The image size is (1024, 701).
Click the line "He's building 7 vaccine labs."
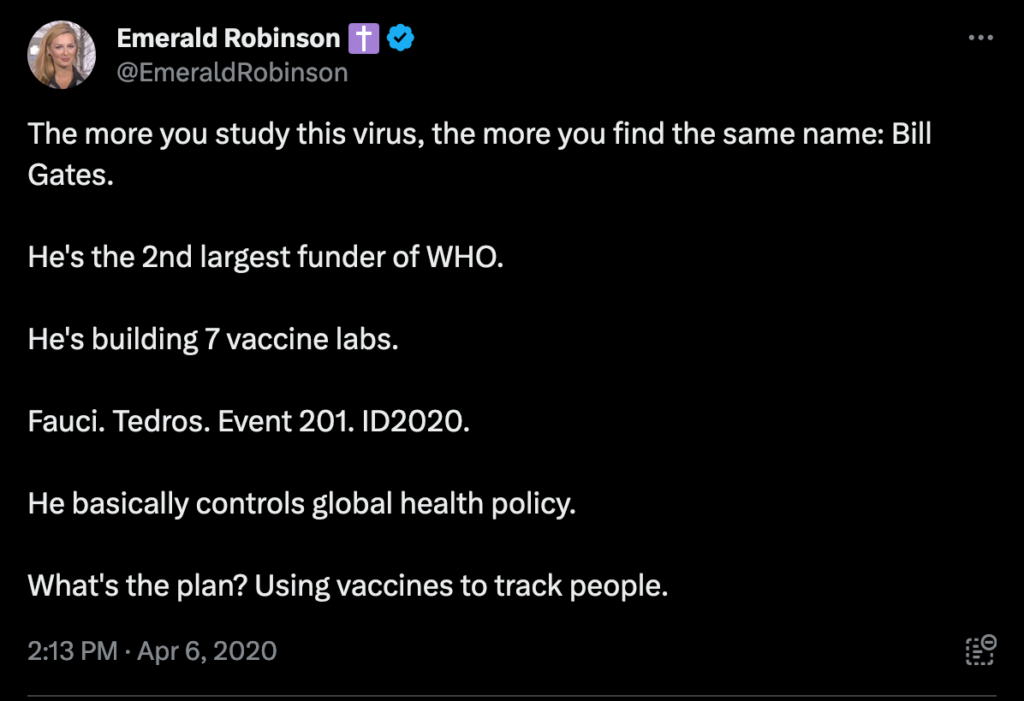[213, 340]
